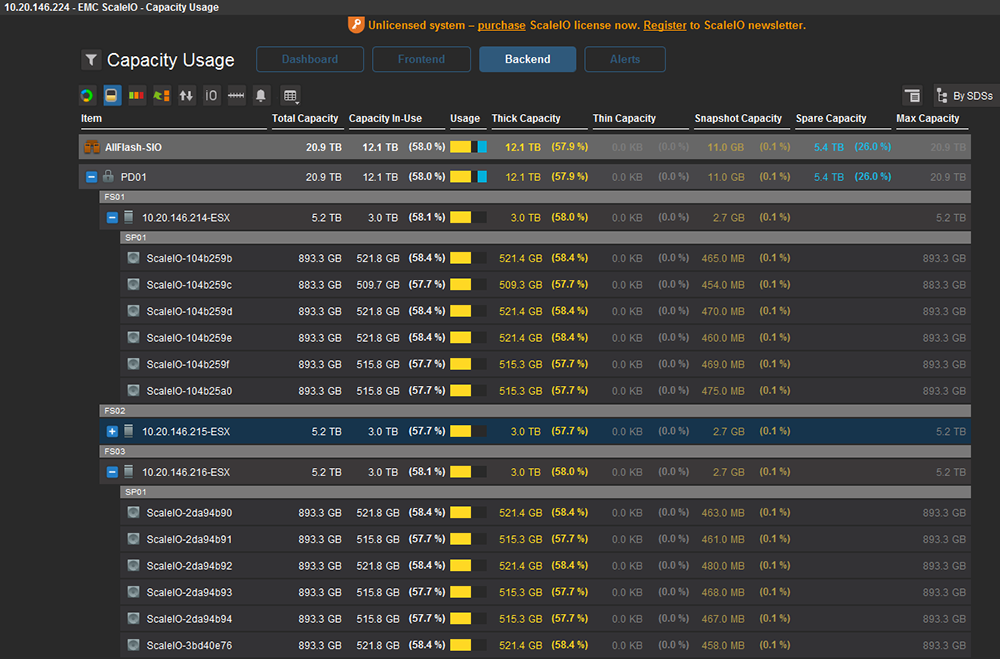The height and width of the screenshot is (659, 1000).
Task: Click the Thin Capacity column header
Action: pos(624,119)
